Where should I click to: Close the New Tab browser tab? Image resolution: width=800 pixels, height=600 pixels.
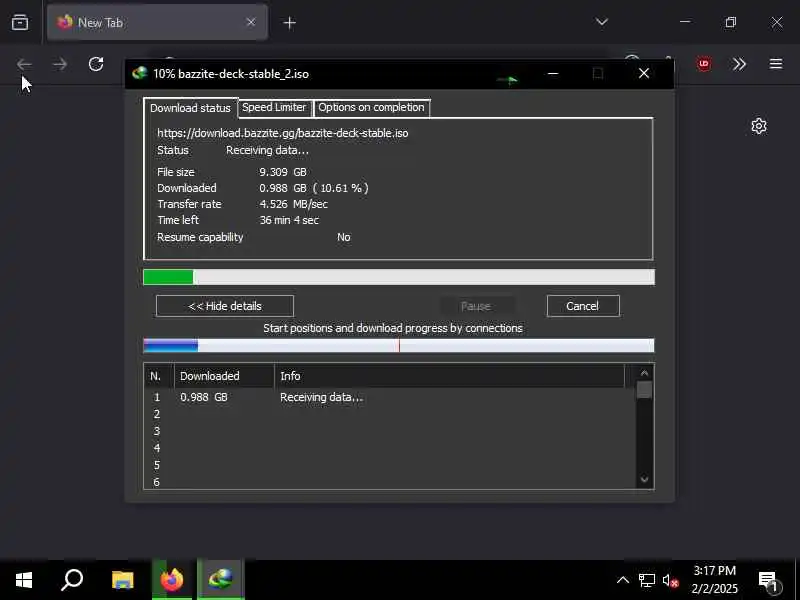[251, 22]
